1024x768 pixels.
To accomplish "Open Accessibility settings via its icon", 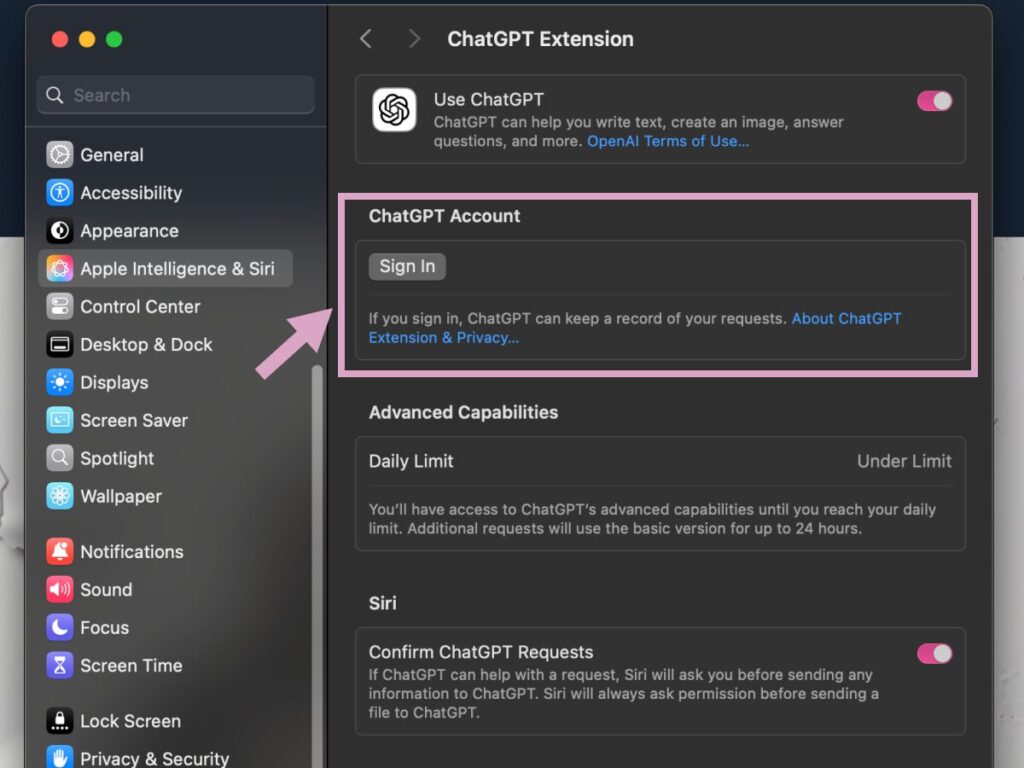I will click(x=59, y=192).
